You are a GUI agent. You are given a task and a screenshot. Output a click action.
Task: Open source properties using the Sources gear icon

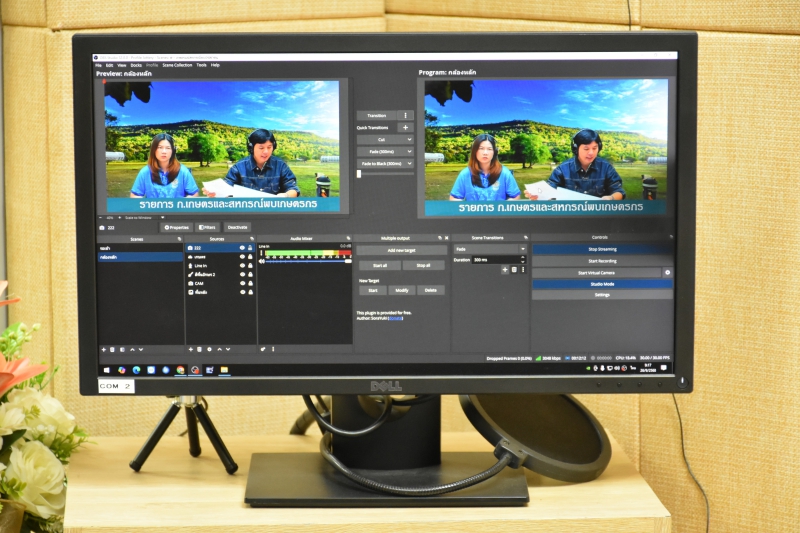pyautogui.click(x=208, y=349)
